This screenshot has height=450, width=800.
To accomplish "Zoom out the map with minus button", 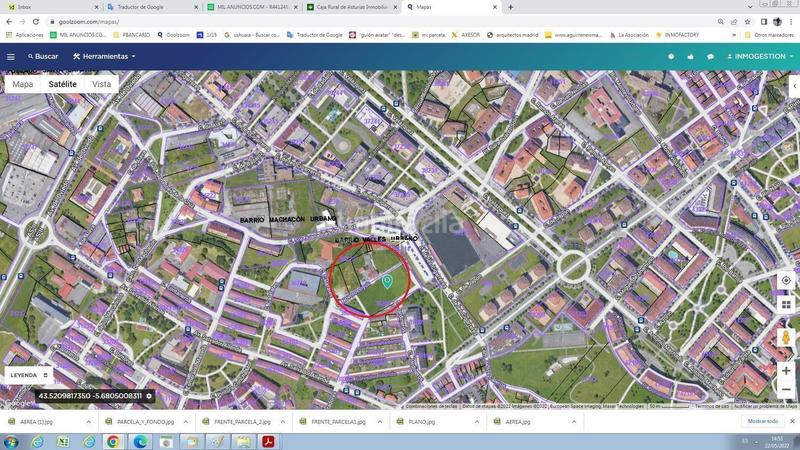I will point(786,389).
